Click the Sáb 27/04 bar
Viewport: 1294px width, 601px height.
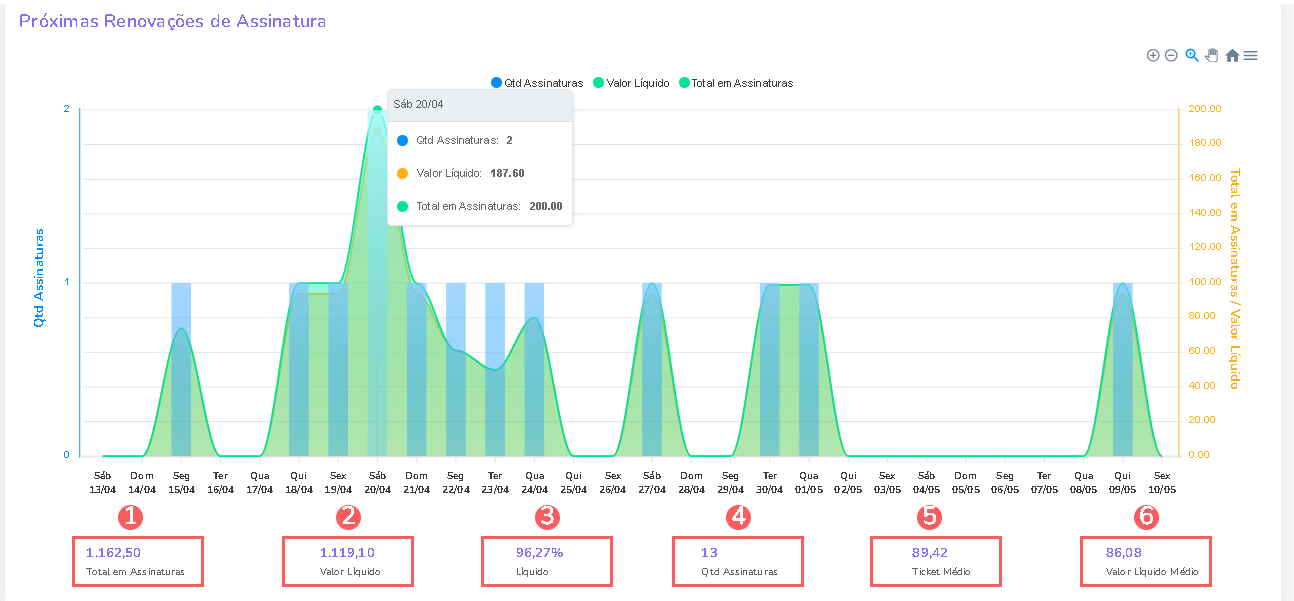(x=652, y=369)
